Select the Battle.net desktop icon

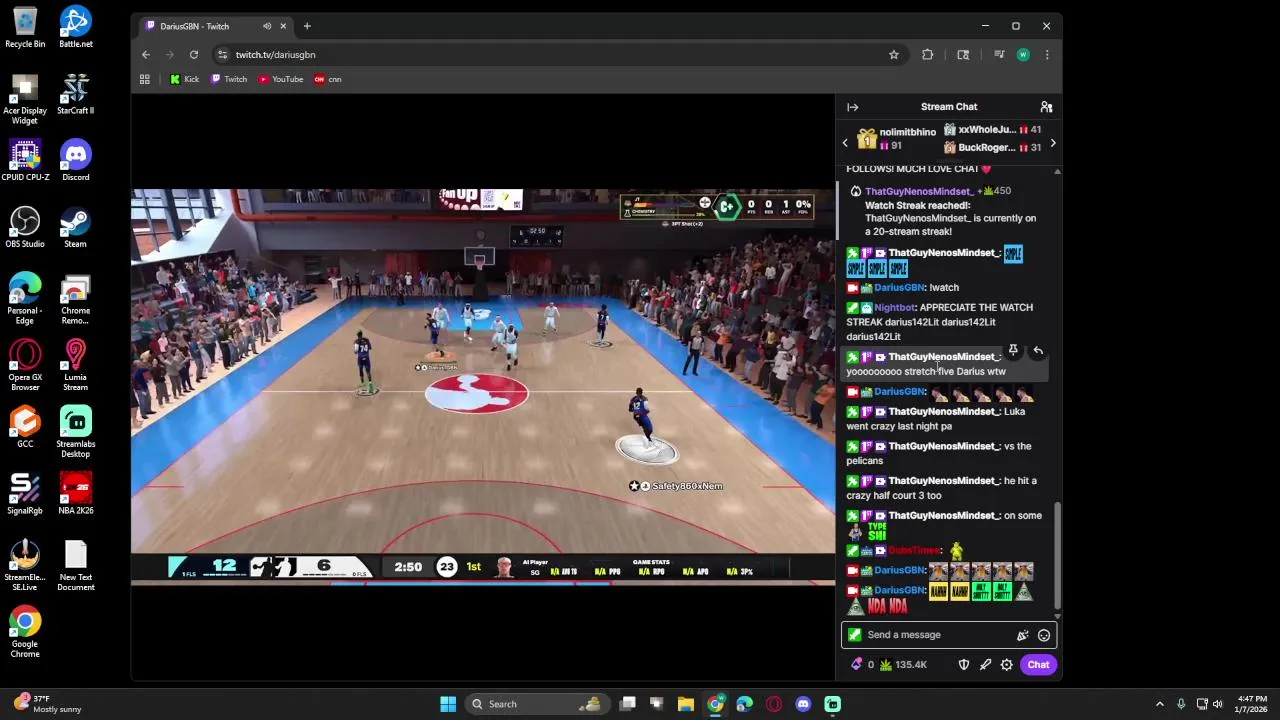pyautogui.click(x=75, y=27)
